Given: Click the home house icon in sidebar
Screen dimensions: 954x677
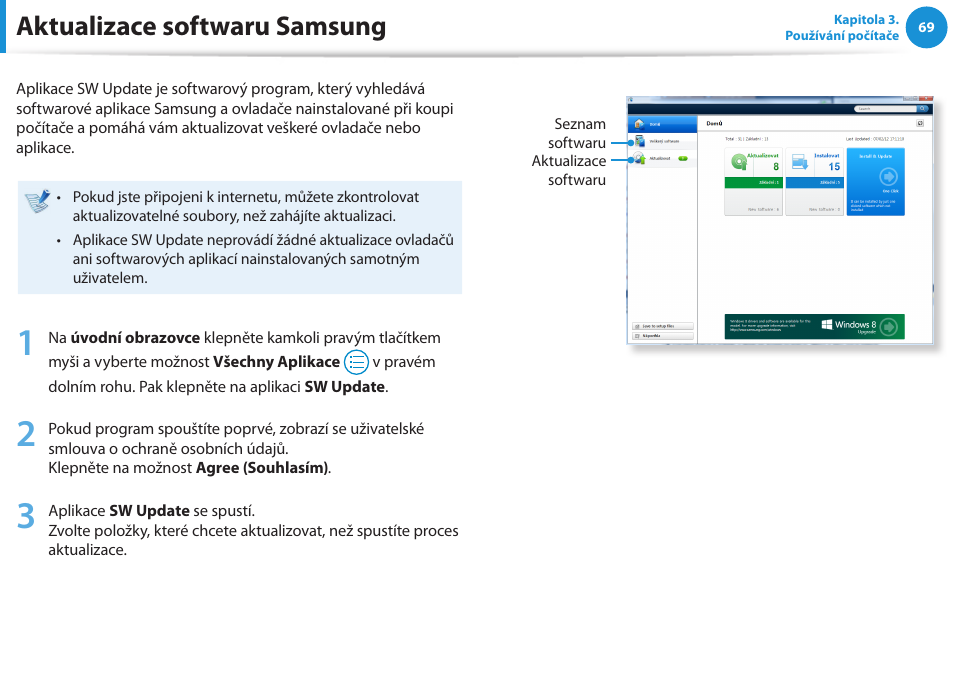Looking at the screenshot, I should [639, 123].
